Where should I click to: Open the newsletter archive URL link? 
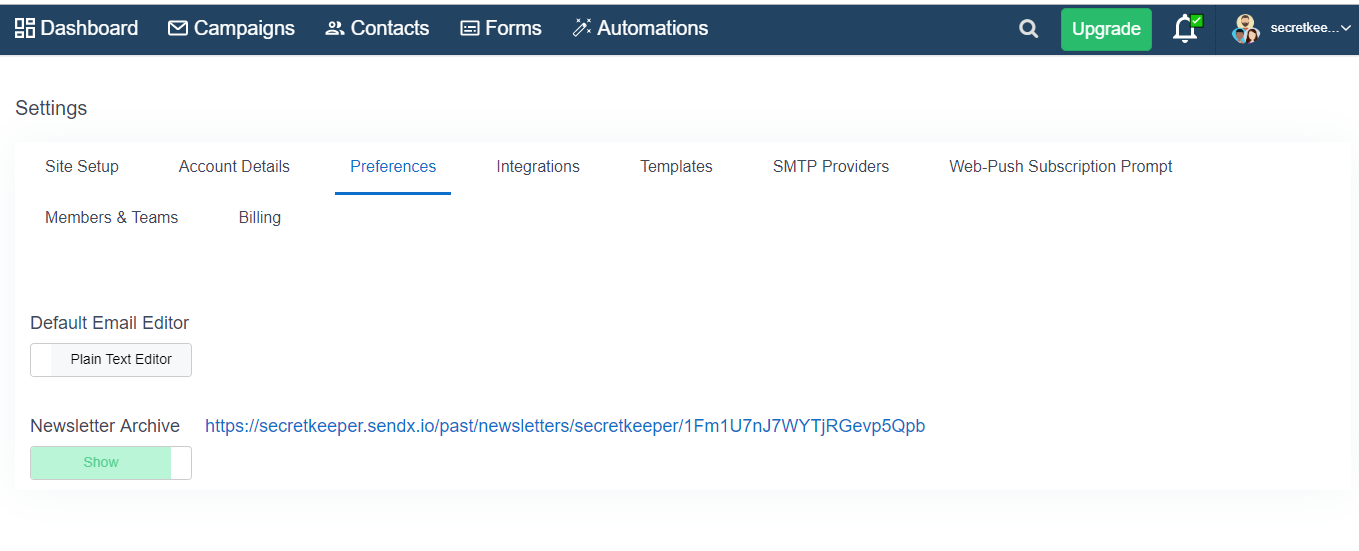(565, 426)
